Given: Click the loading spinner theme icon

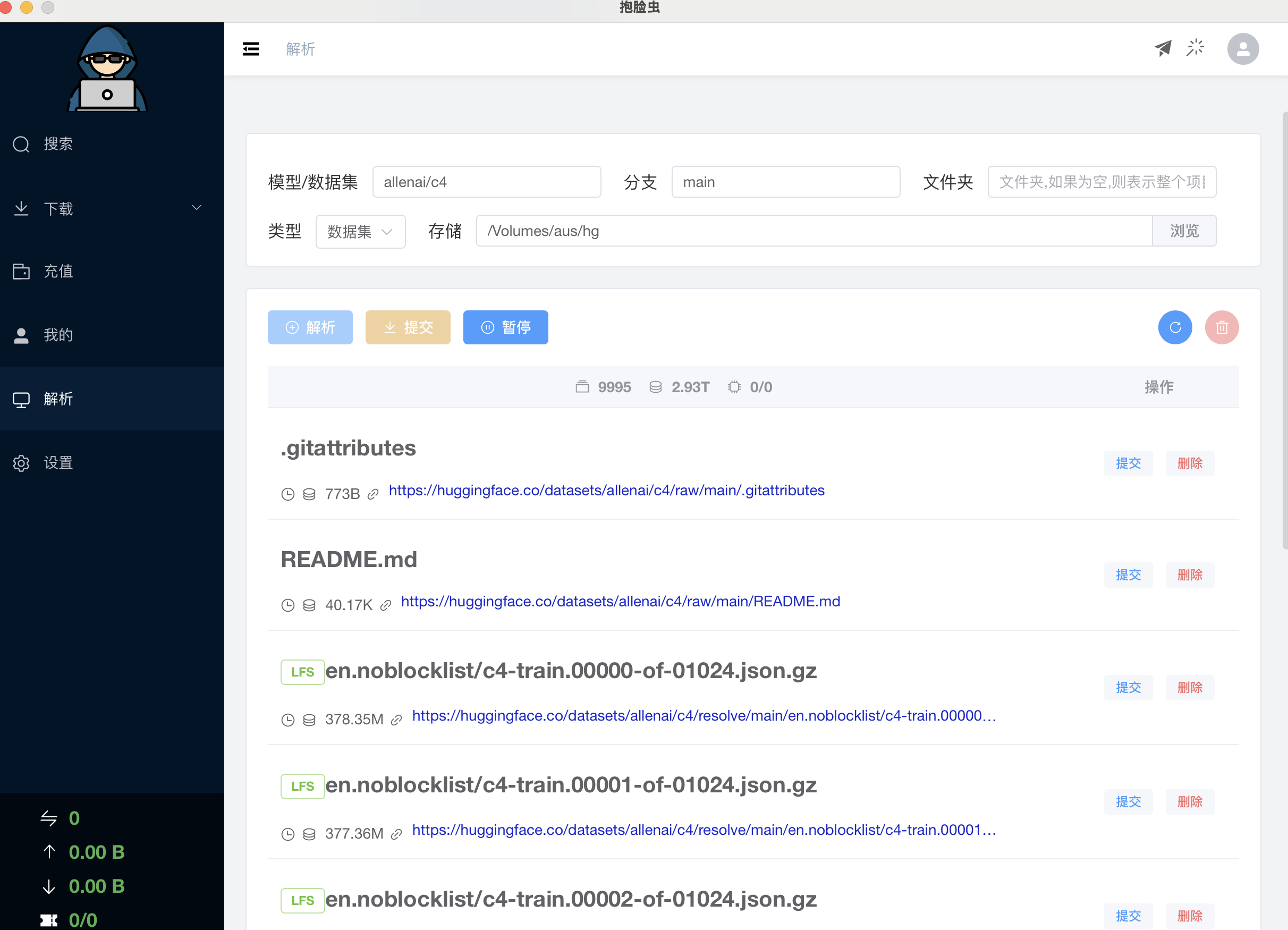Looking at the screenshot, I should click(1195, 48).
